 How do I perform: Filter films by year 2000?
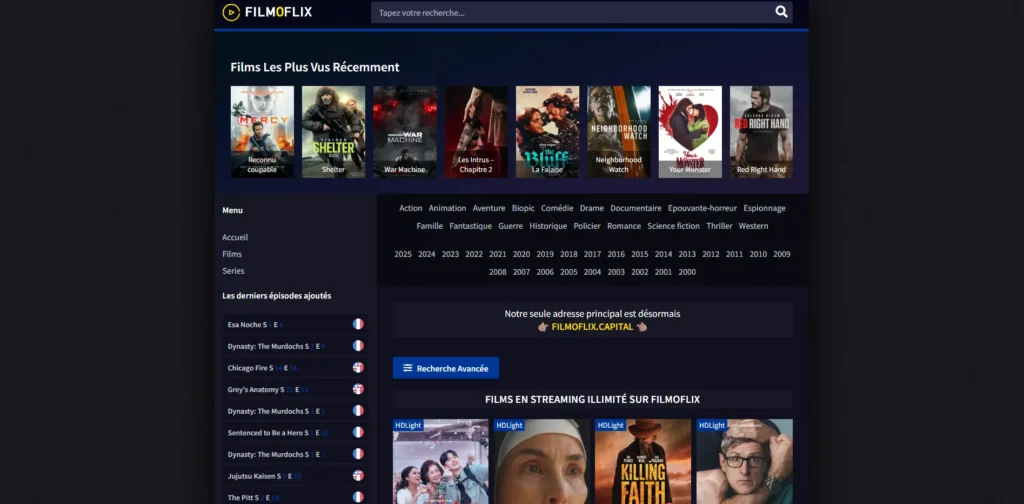click(687, 272)
